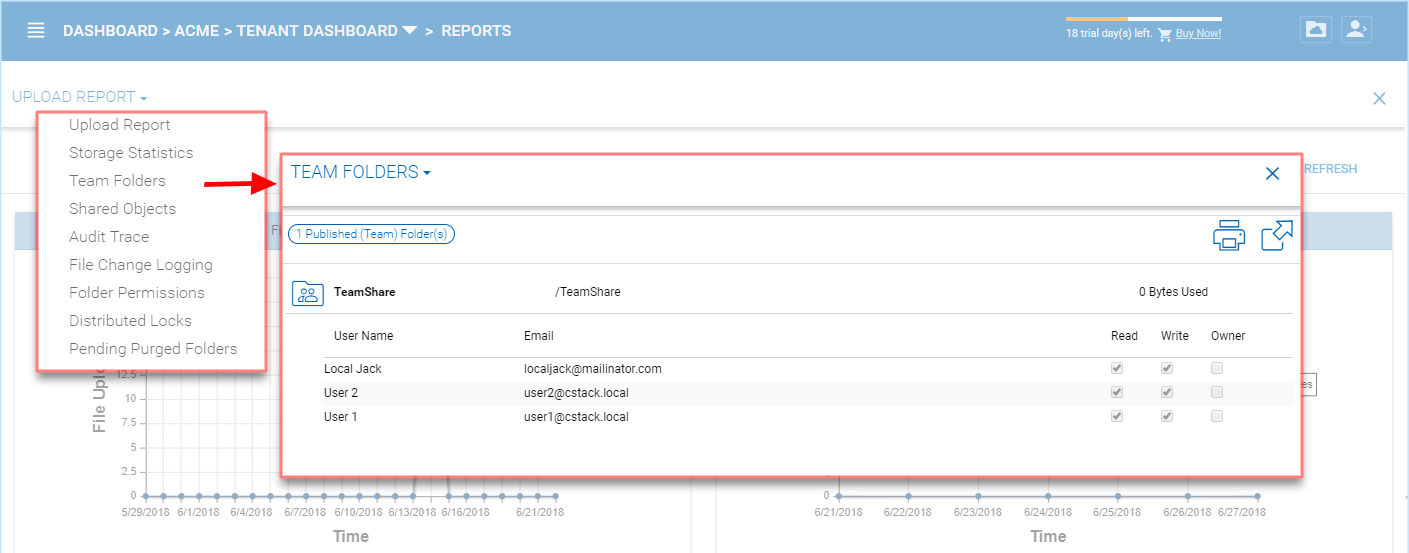Click the Write column header
This screenshot has width=1409, height=553.
click(1175, 336)
